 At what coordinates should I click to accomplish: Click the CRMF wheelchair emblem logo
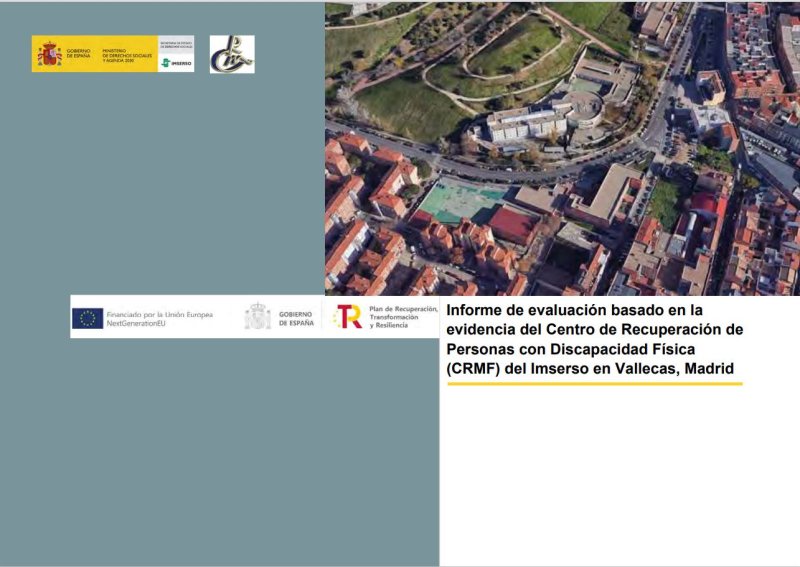[x=232, y=54]
